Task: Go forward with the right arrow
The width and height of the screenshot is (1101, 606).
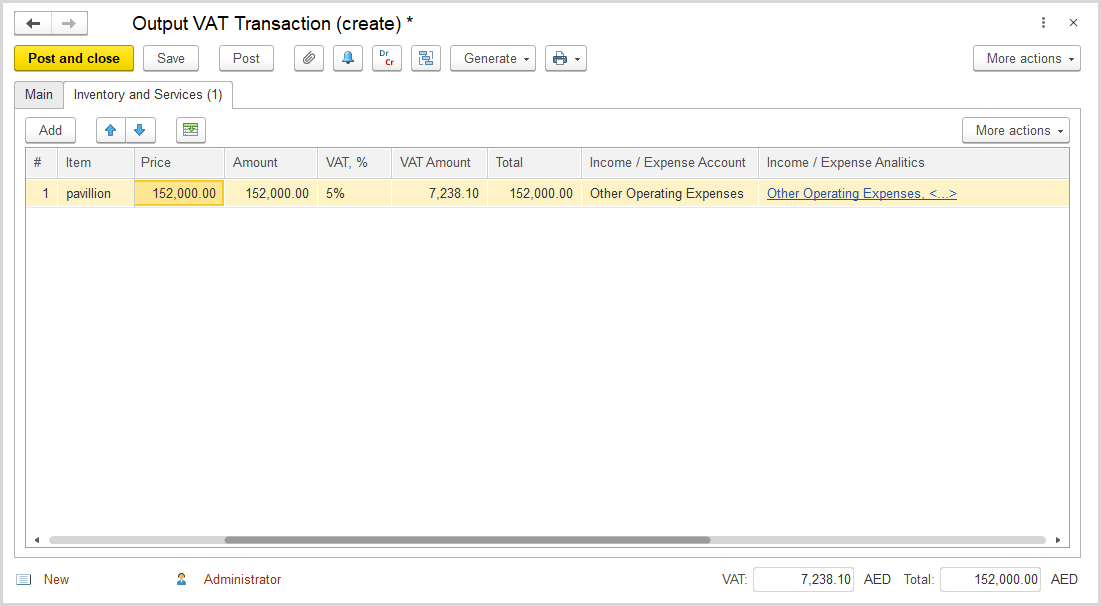Action: pyautogui.click(x=69, y=23)
